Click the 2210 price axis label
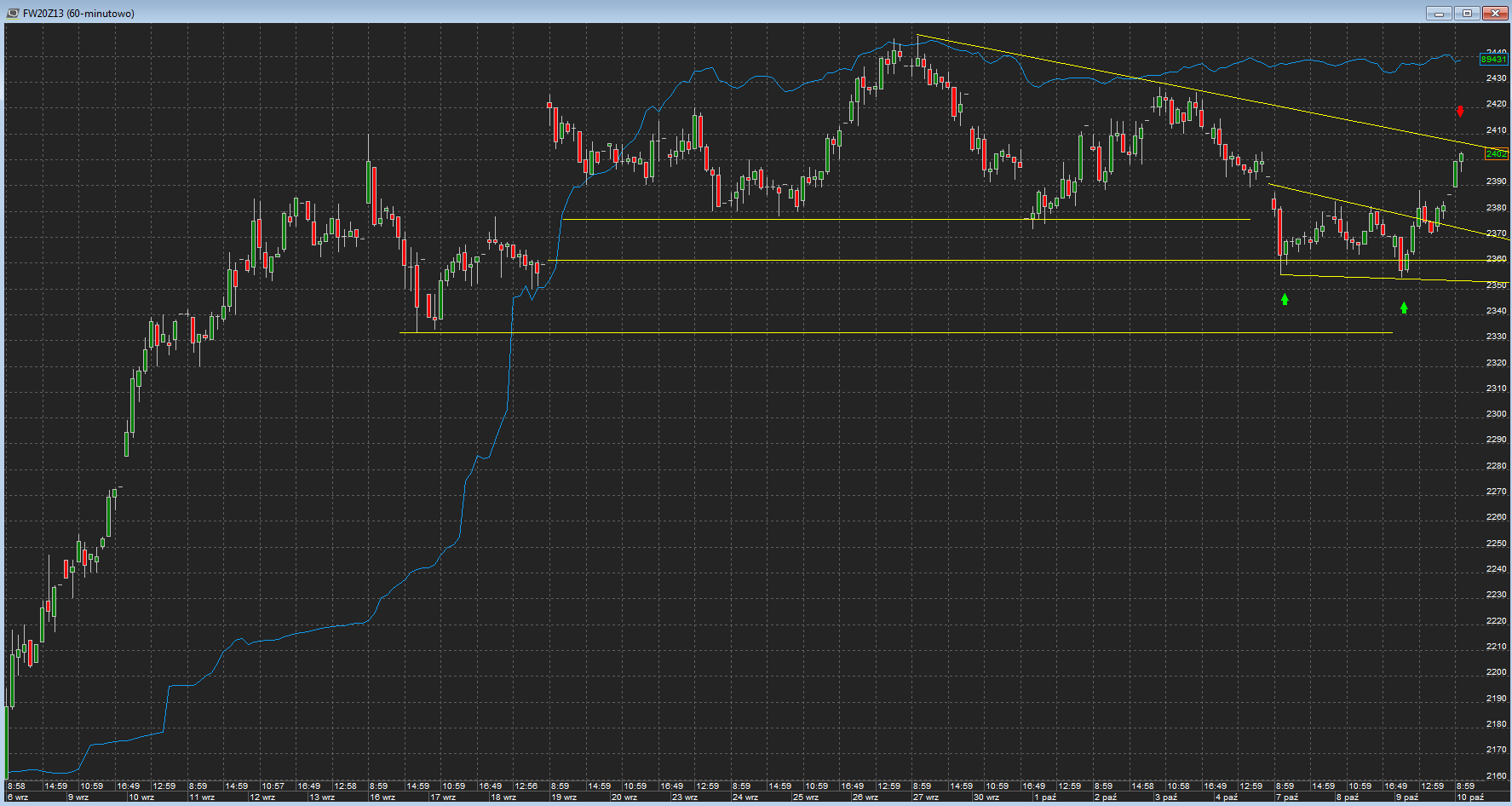1512x806 pixels. 1496,647
